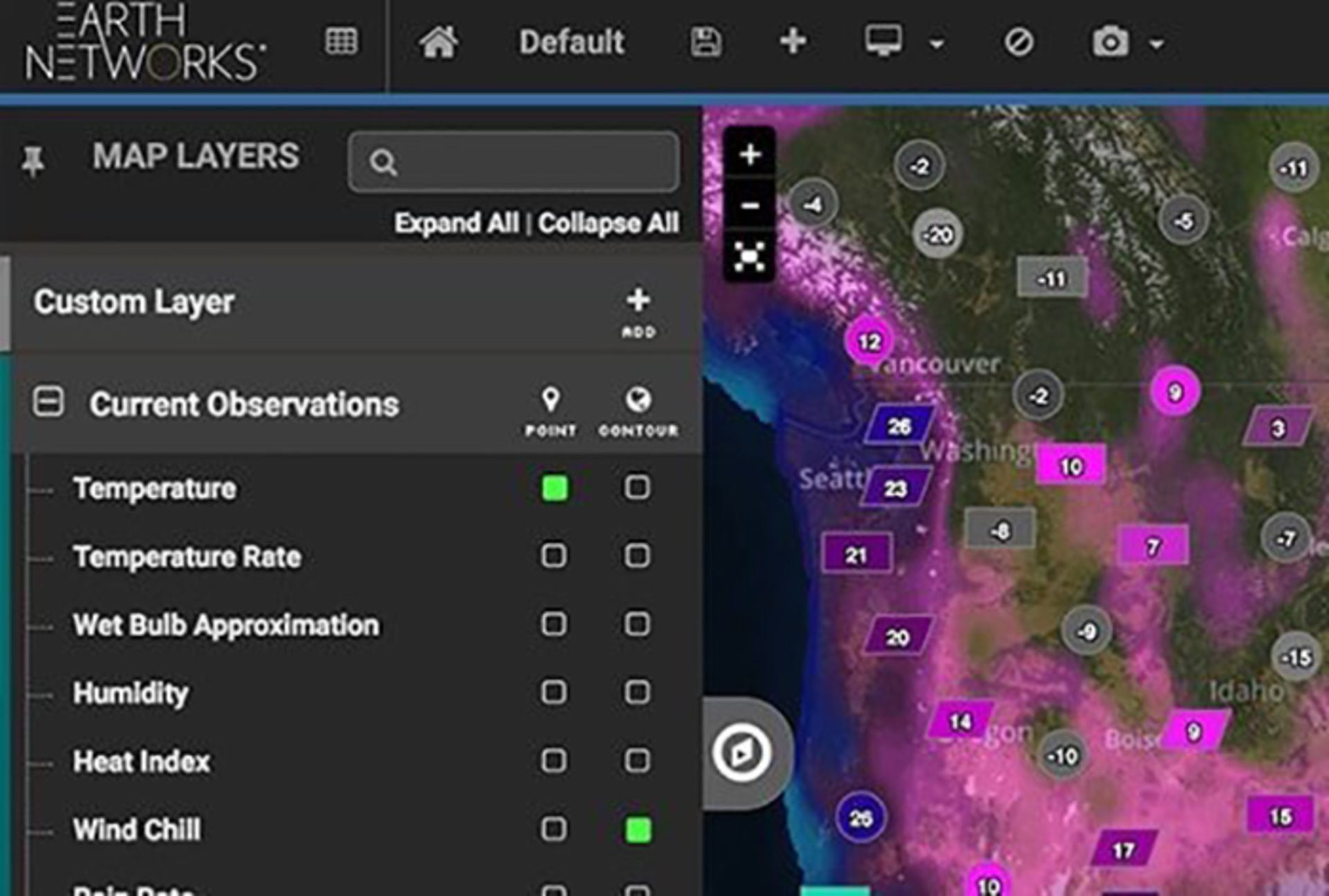The width and height of the screenshot is (1329, 896).
Task: Click the save floppy disk icon
Action: click(705, 43)
